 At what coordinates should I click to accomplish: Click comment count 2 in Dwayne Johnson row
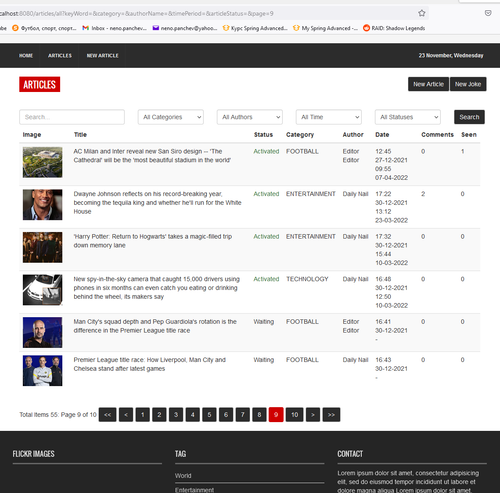click(423, 194)
